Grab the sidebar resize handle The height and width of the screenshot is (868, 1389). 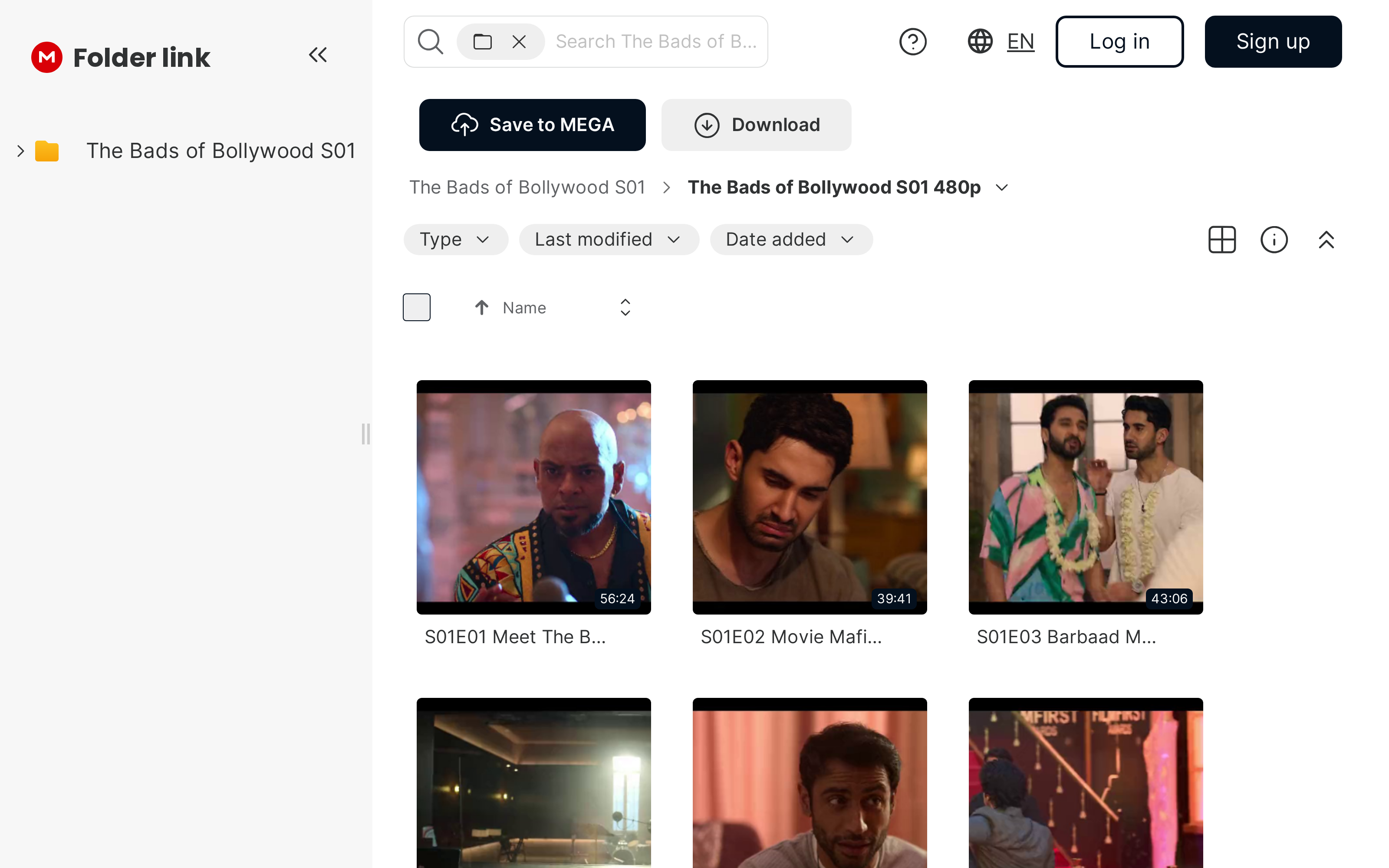point(365,434)
